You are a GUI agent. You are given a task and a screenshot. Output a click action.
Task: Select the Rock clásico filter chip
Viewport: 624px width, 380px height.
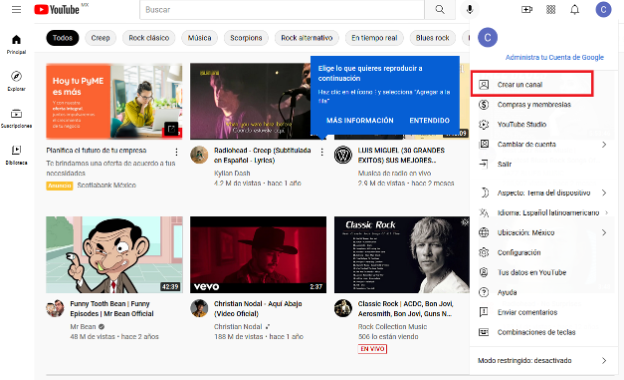click(x=149, y=38)
